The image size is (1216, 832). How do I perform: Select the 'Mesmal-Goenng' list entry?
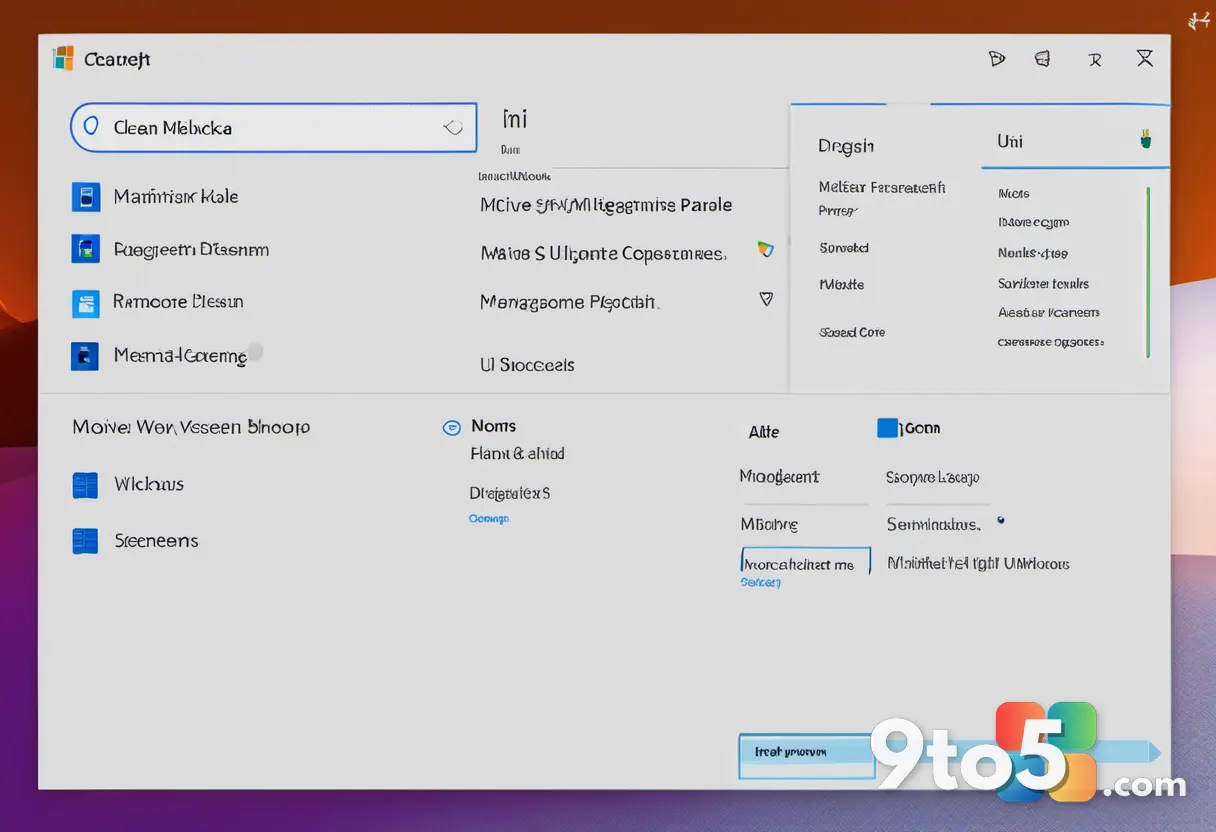pyautogui.click(x=180, y=355)
